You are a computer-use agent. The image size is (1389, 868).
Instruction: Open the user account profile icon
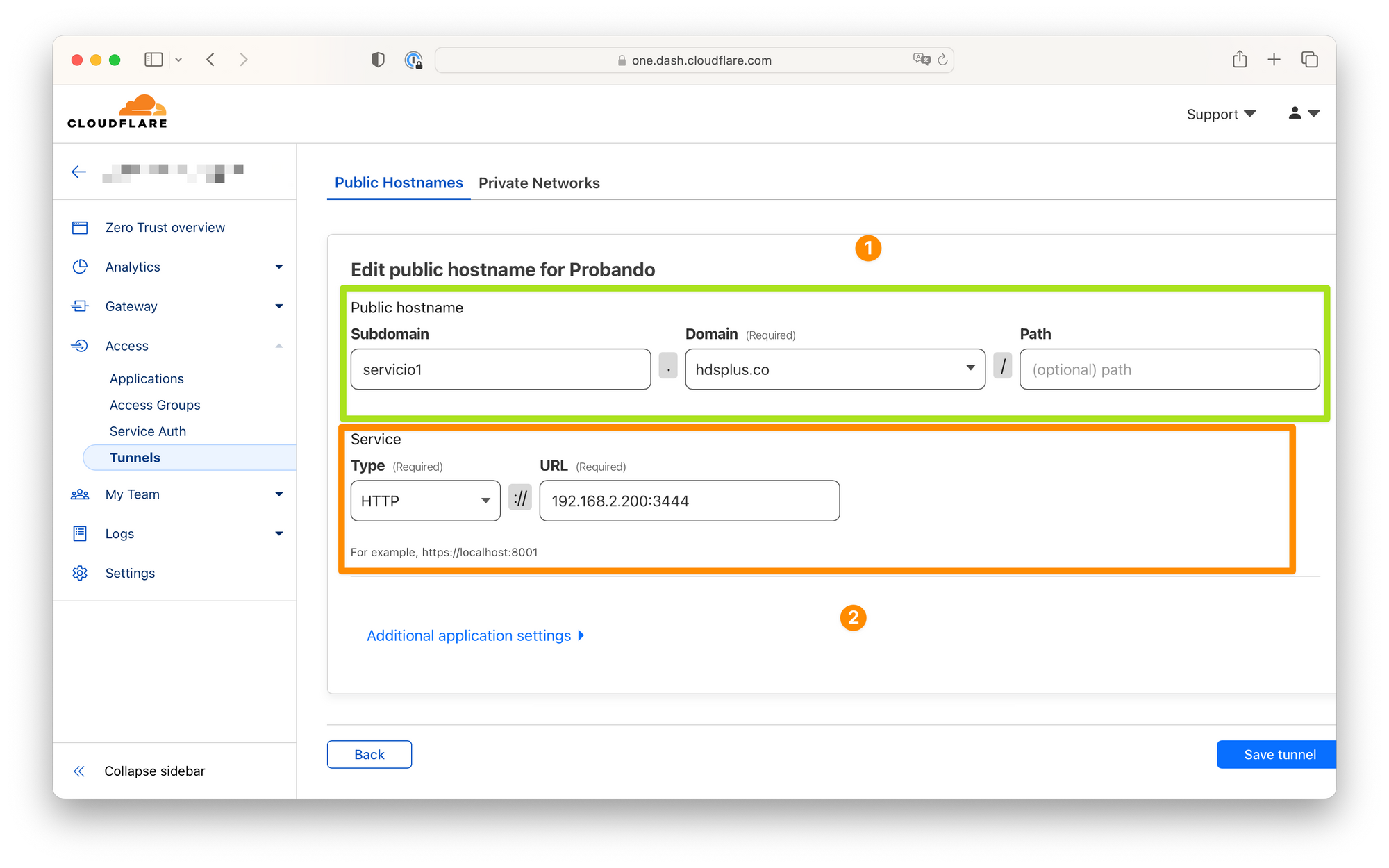(1295, 113)
